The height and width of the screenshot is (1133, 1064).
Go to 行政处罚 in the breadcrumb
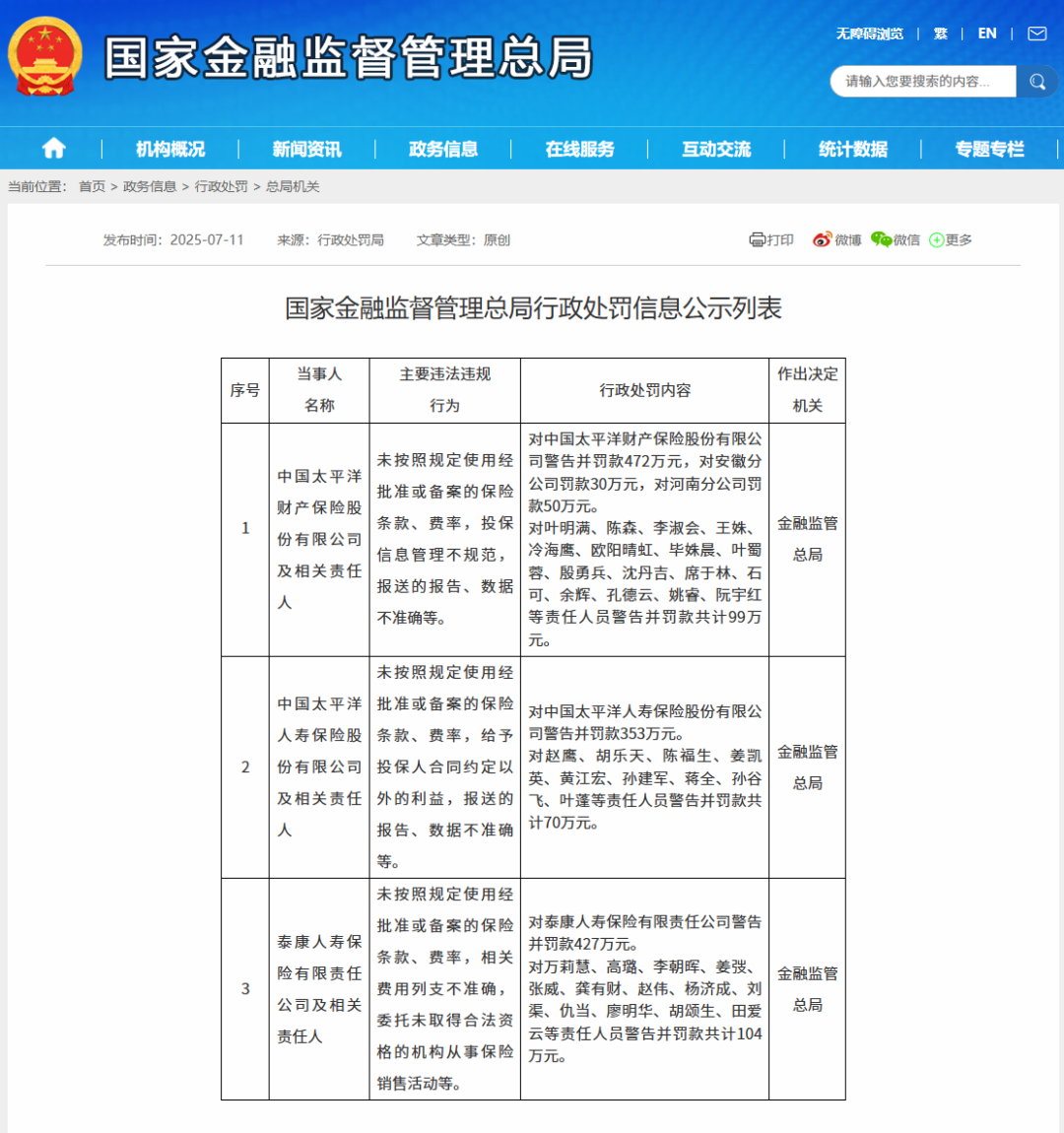click(x=221, y=186)
